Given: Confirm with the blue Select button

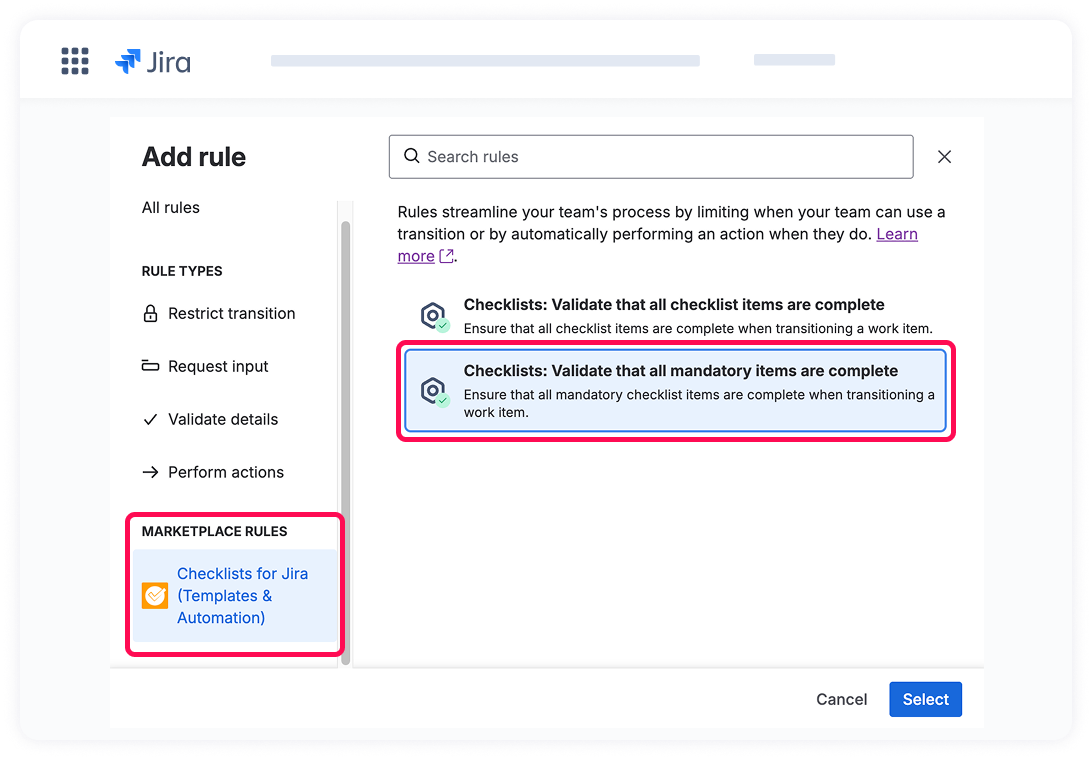Looking at the screenshot, I should [x=925, y=700].
